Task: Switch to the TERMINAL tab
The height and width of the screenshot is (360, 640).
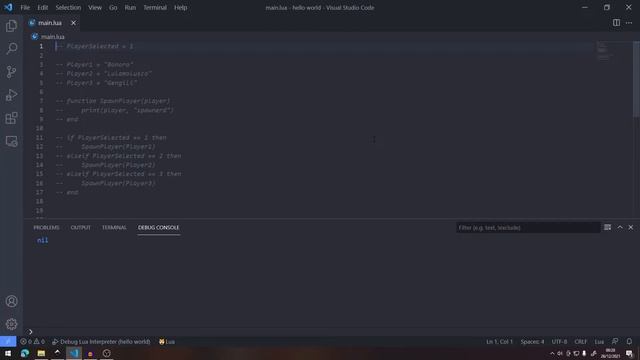Action: coord(114,227)
